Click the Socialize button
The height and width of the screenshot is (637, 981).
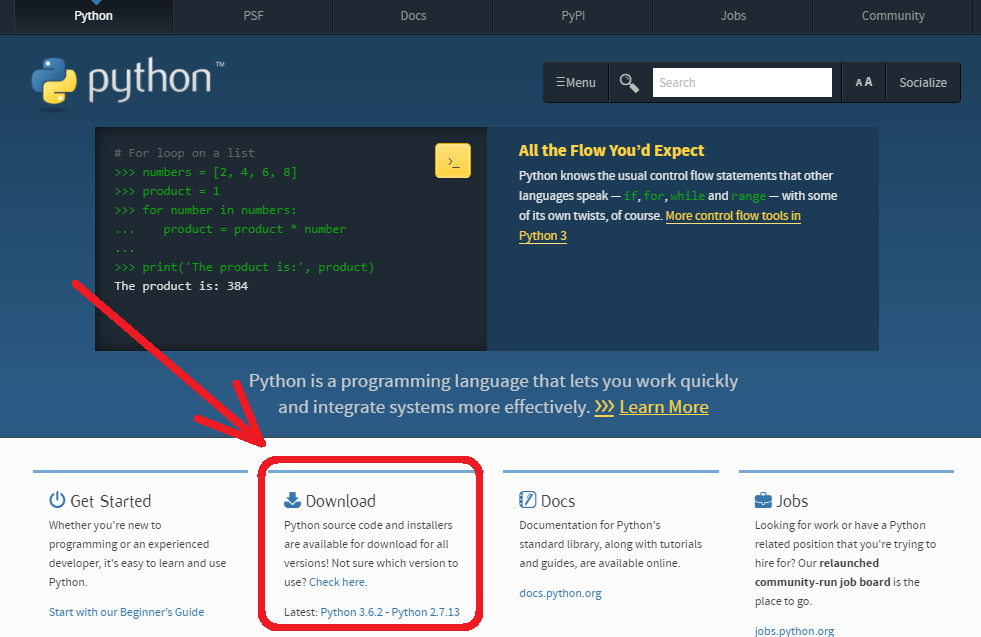pyautogui.click(x=922, y=82)
